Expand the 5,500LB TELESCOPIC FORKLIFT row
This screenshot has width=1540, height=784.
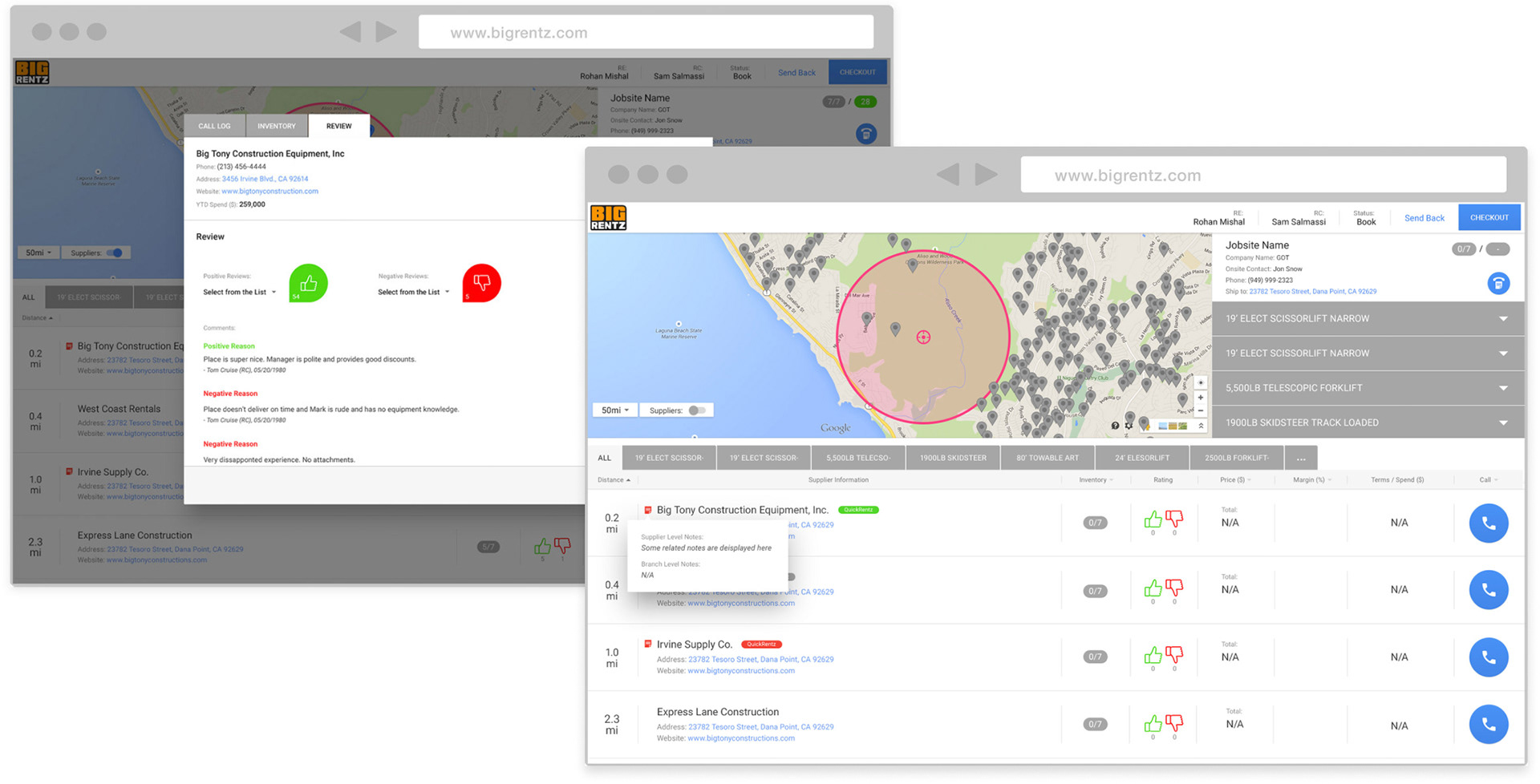click(x=1368, y=388)
